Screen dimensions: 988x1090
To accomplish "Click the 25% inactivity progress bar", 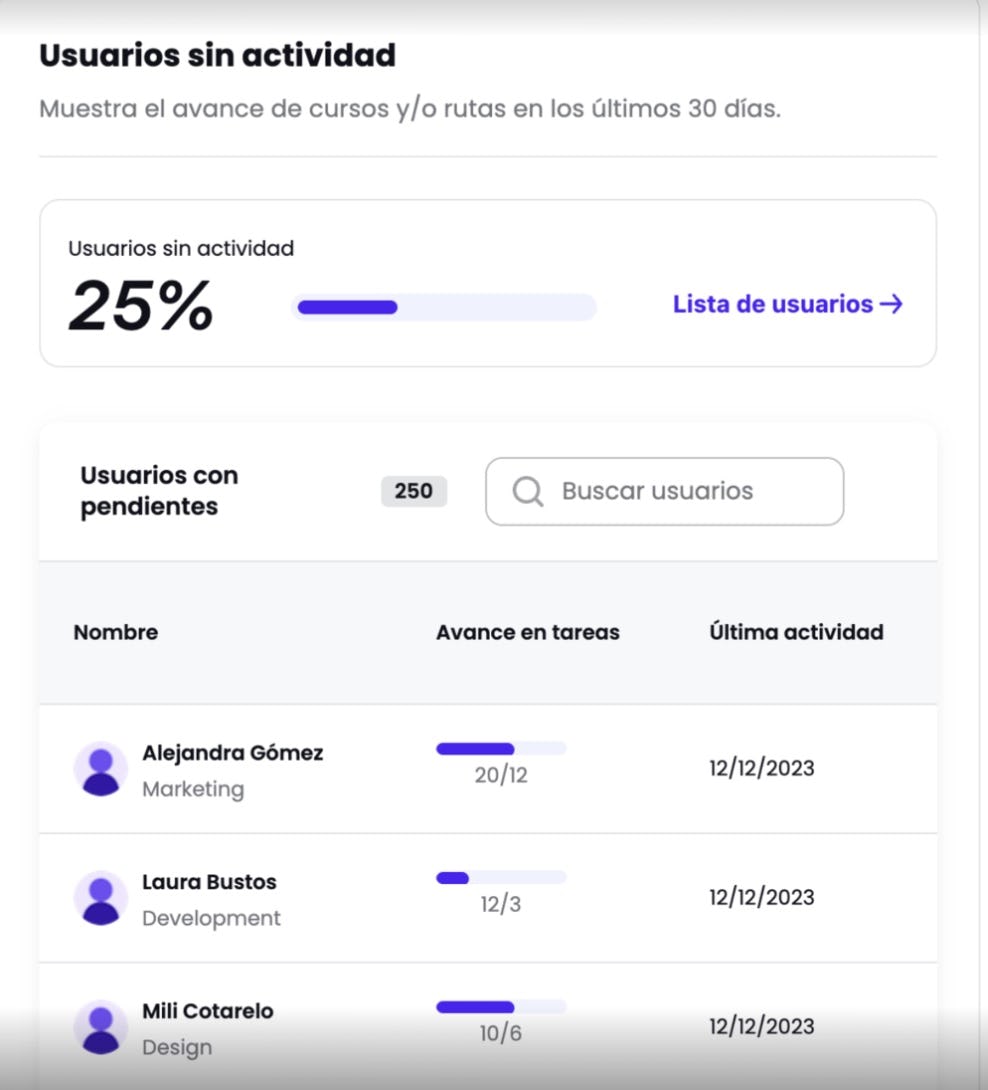I will coord(444,306).
